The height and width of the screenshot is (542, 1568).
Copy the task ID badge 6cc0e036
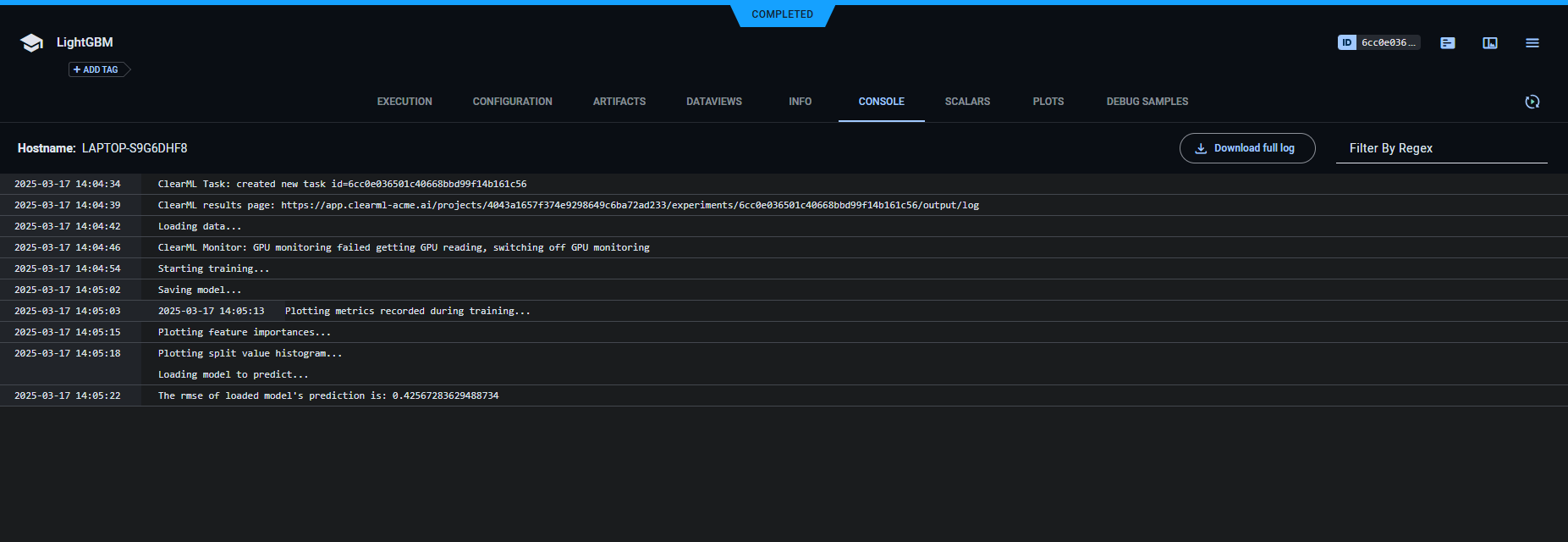pos(1378,42)
